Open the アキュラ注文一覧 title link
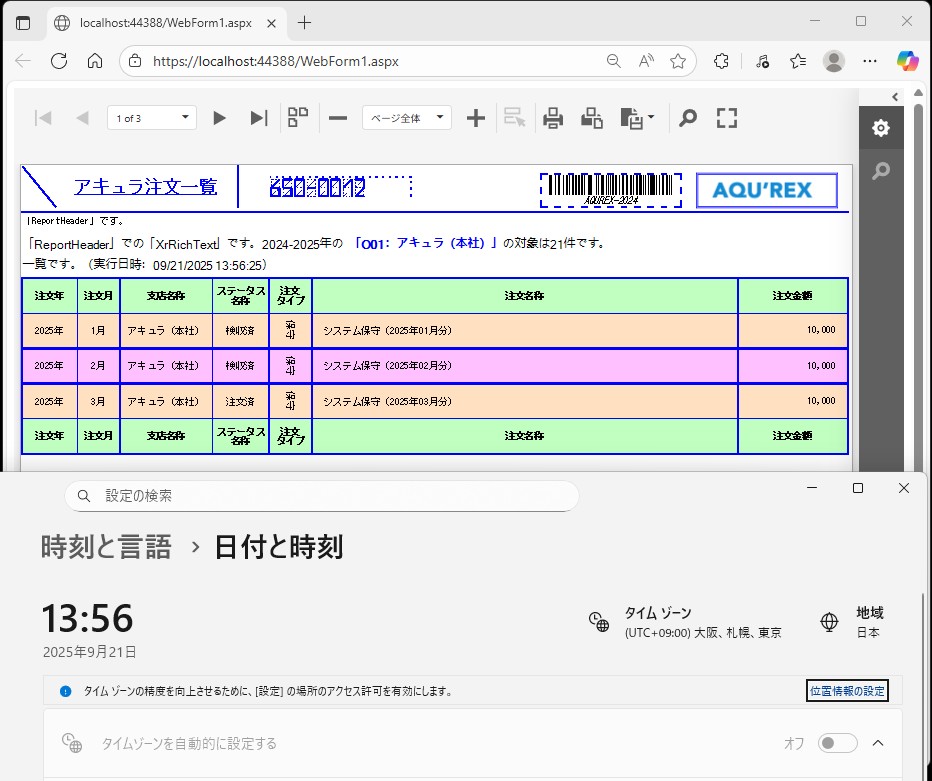932x781 pixels. pos(145,187)
